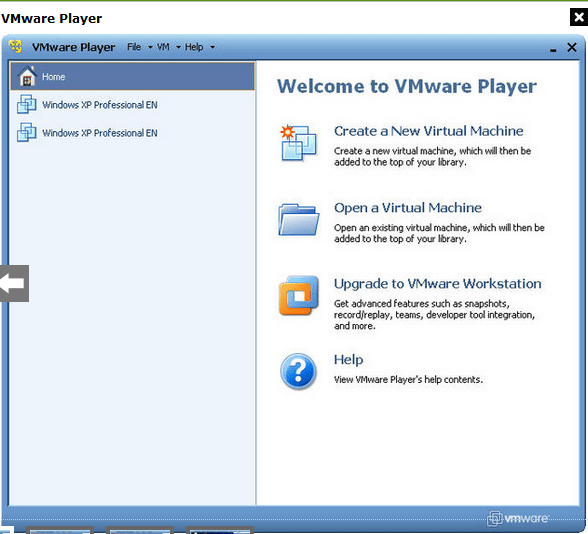Click the Welcome to VMware Player heading
588x534 pixels.
point(407,86)
